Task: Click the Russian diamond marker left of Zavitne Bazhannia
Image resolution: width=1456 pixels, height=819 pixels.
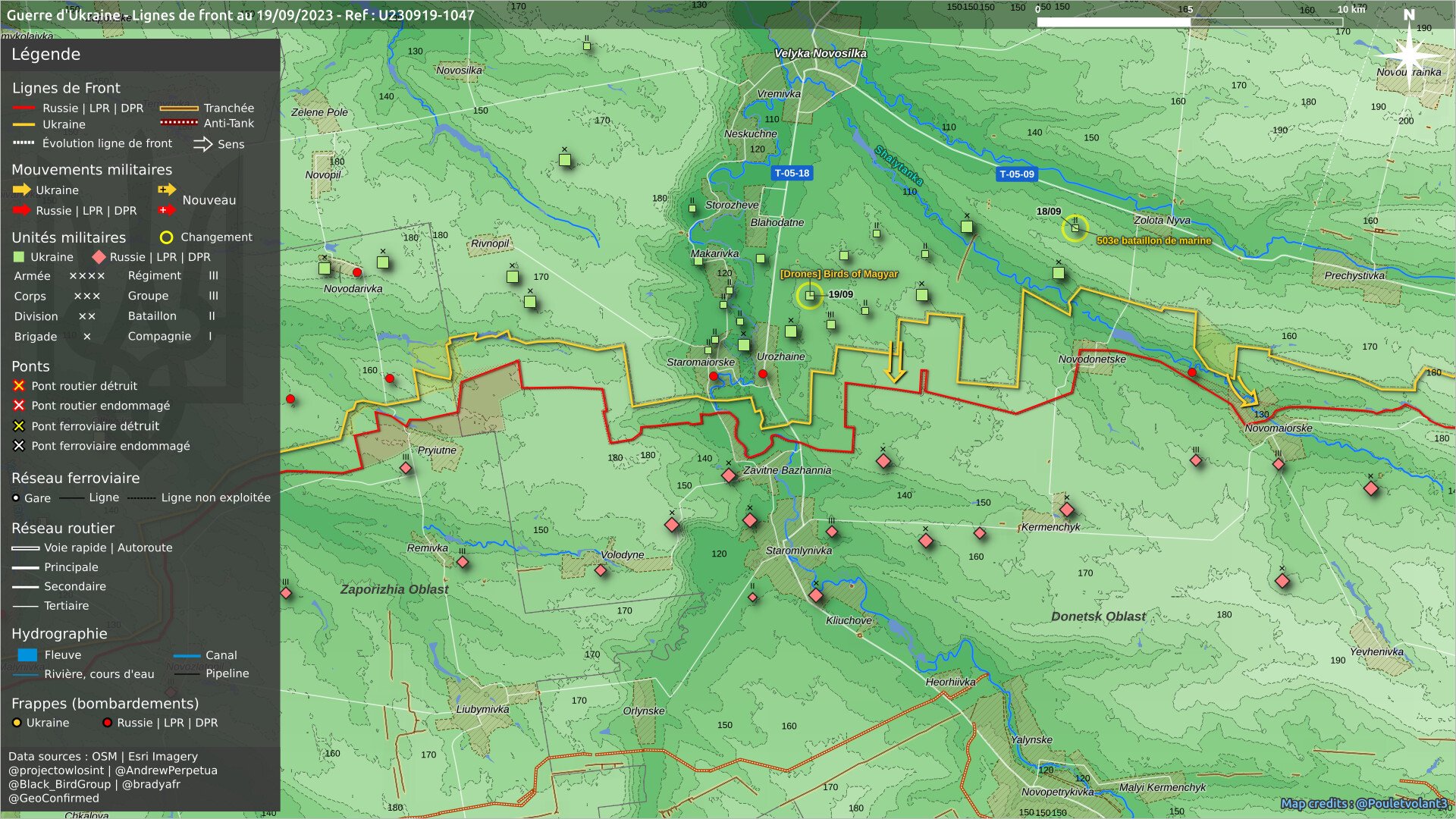Action: point(729,475)
